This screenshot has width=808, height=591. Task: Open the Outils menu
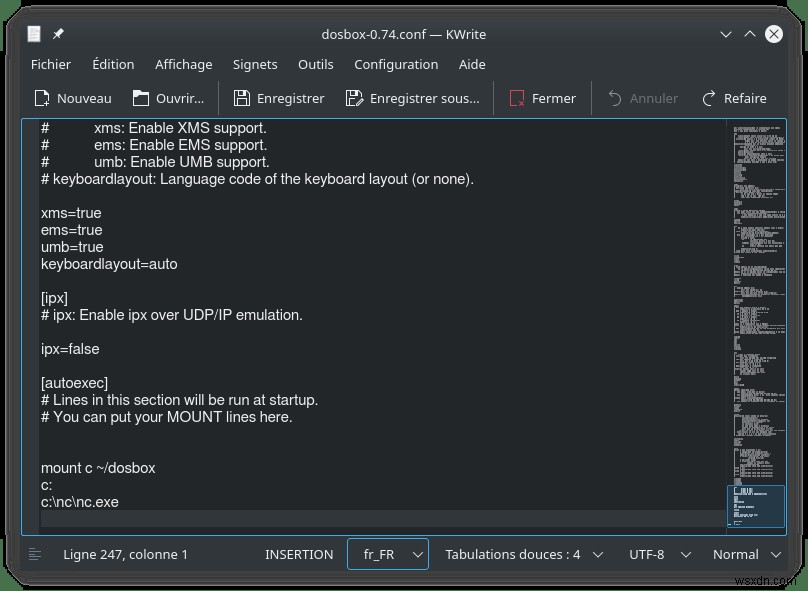[315, 64]
